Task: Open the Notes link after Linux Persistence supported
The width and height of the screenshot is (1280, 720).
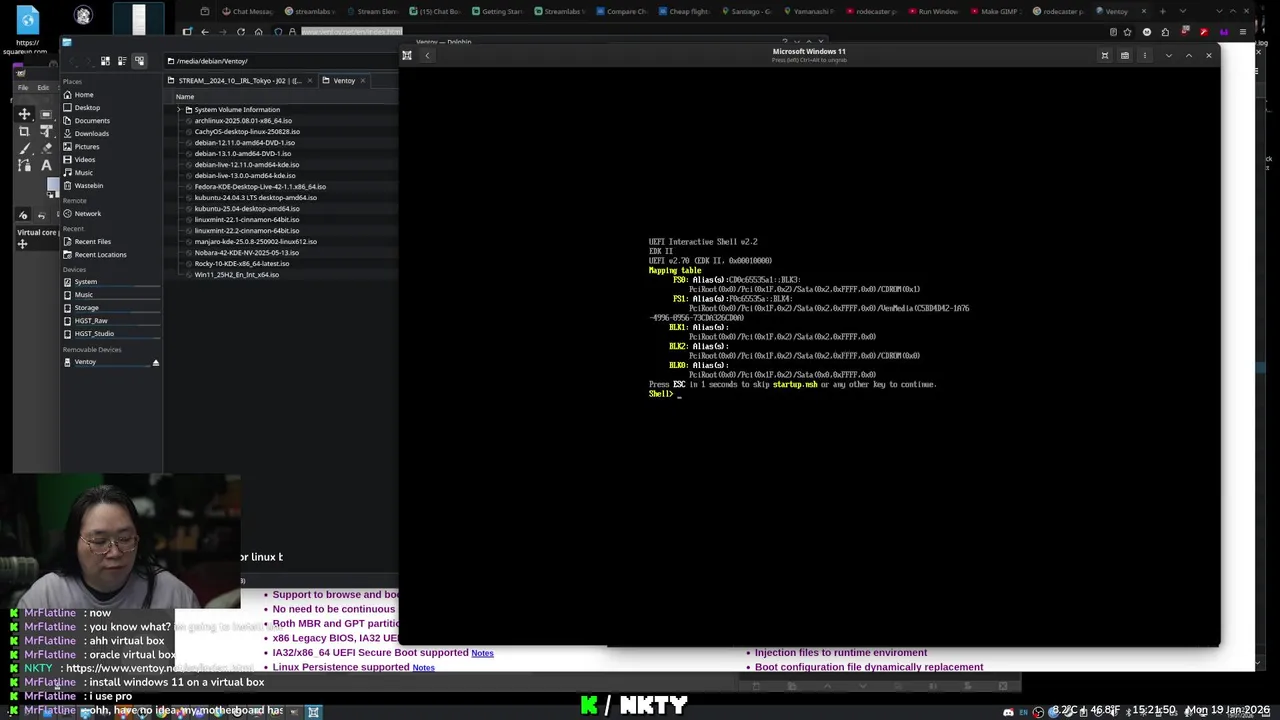Action: point(423,667)
